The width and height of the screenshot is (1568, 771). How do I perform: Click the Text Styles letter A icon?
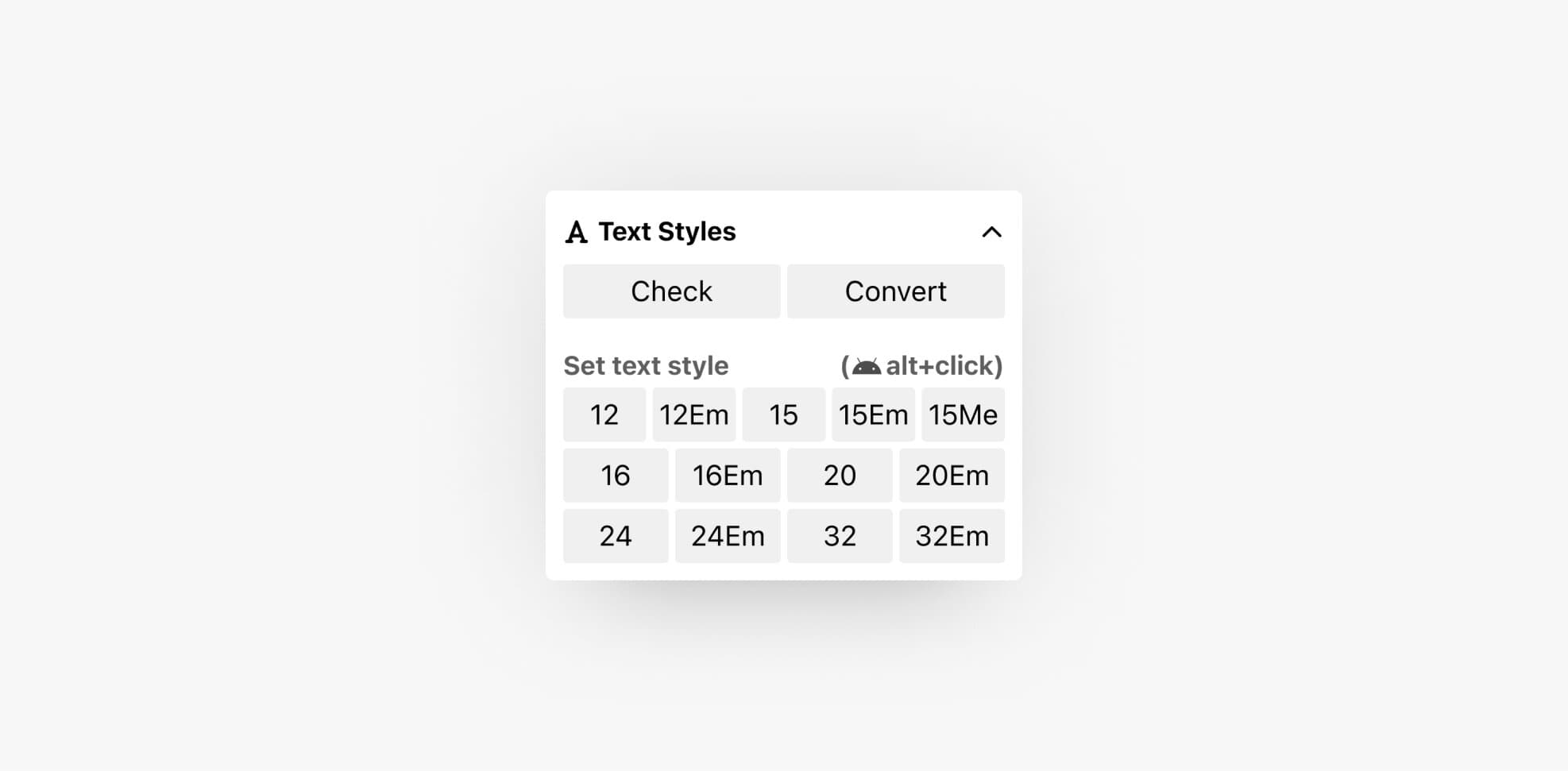[576, 232]
